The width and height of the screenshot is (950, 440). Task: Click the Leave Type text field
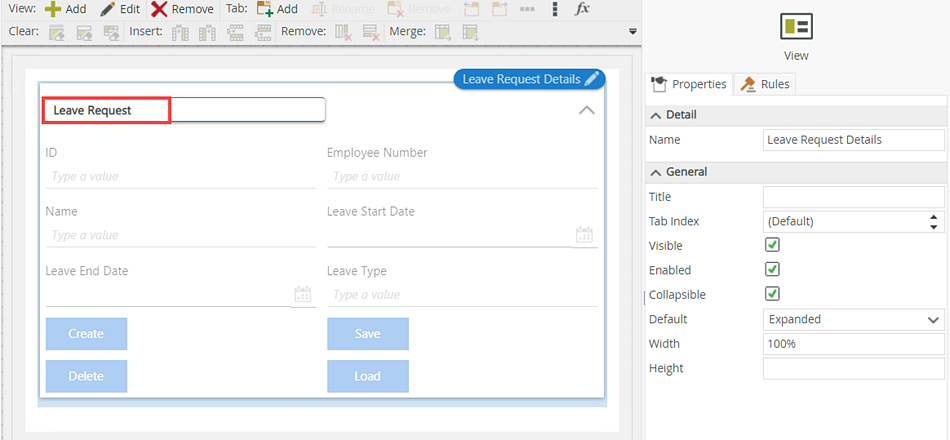tap(462, 295)
